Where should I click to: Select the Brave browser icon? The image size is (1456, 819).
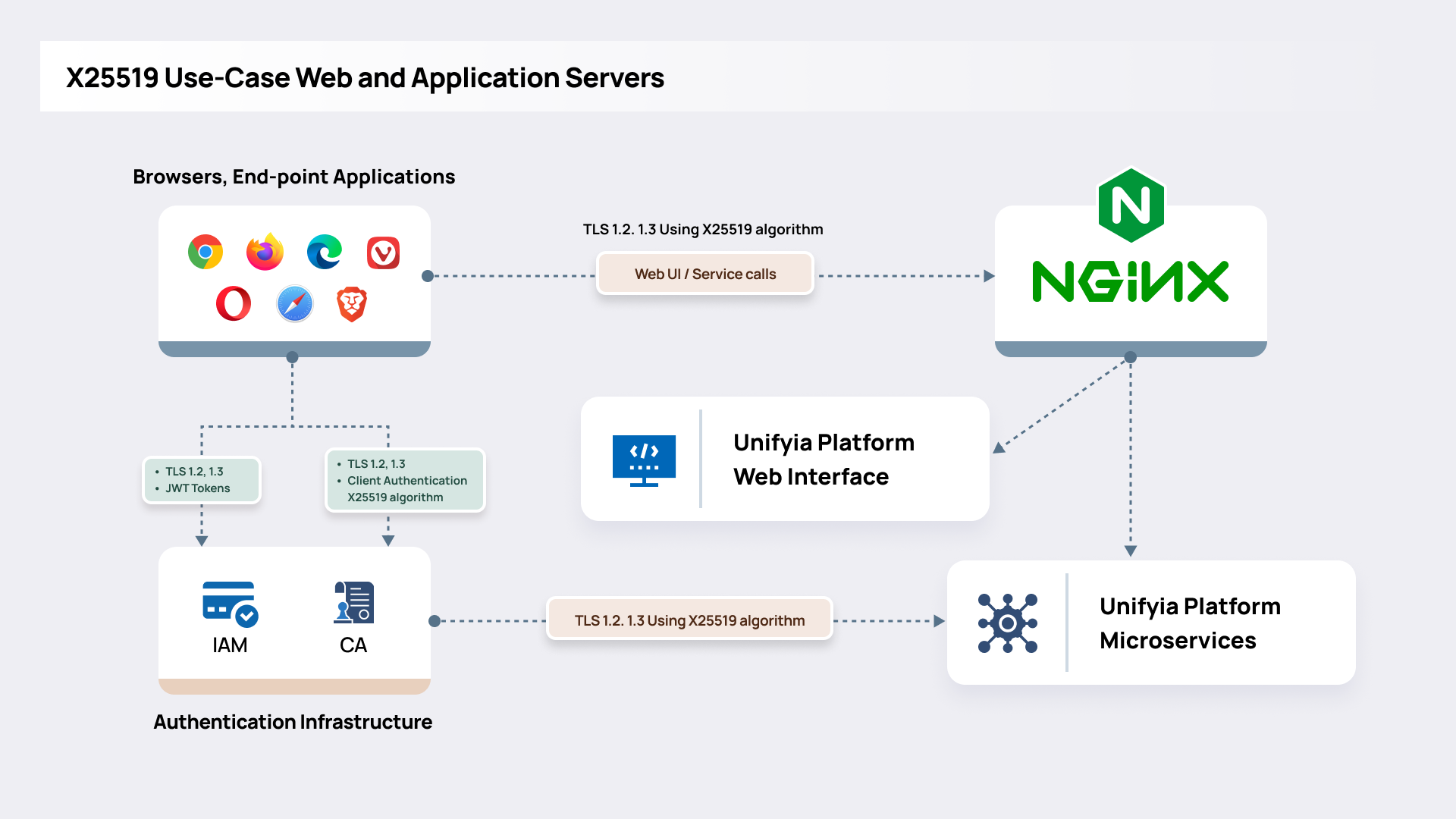pos(353,303)
